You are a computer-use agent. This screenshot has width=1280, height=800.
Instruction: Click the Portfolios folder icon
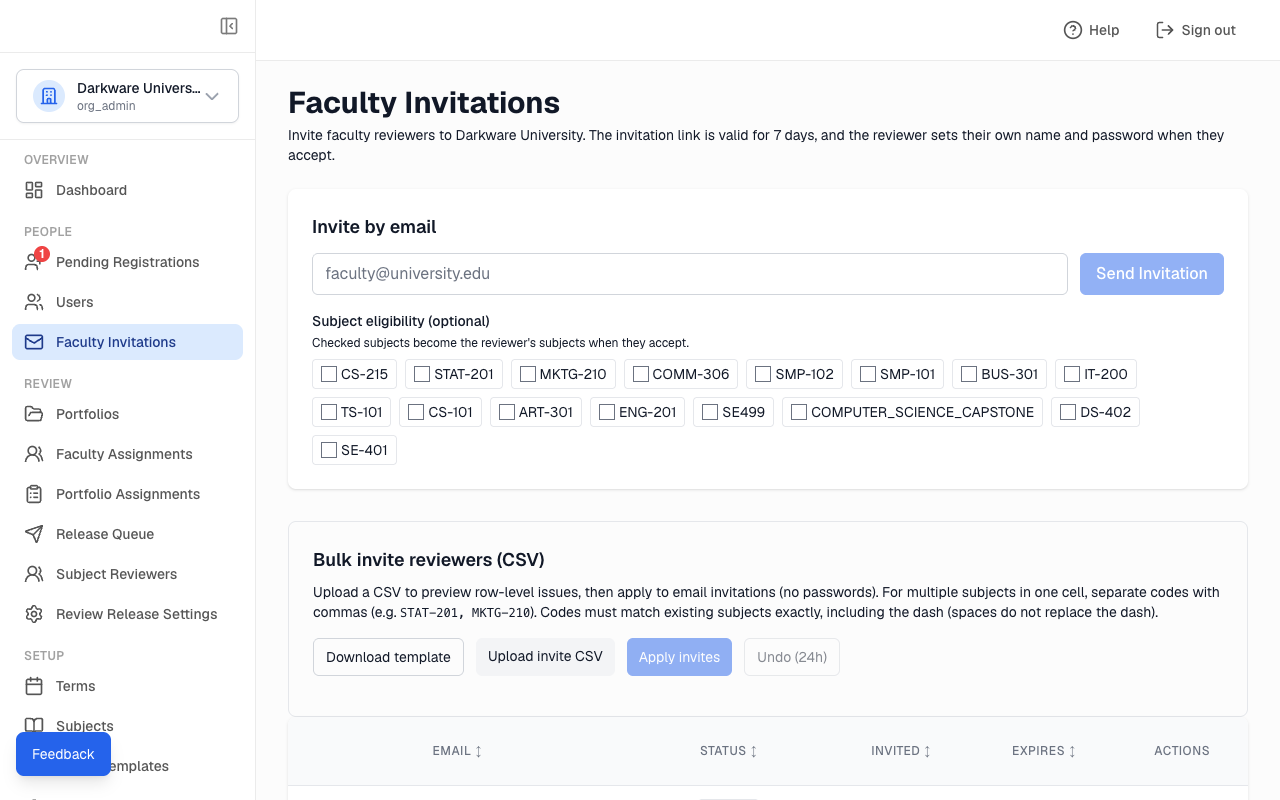click(x=34, y=414)
